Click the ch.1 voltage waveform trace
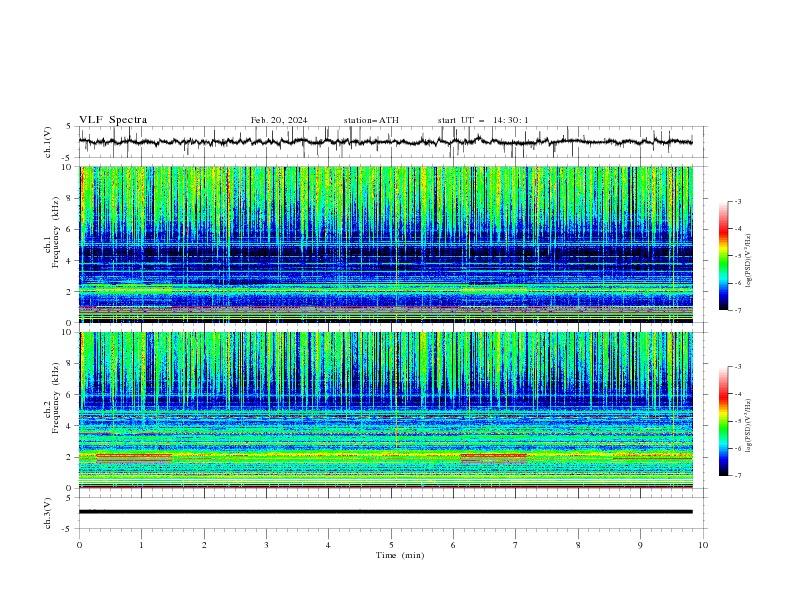The height and width of the screenshot is (612, 792). (385, 142)
